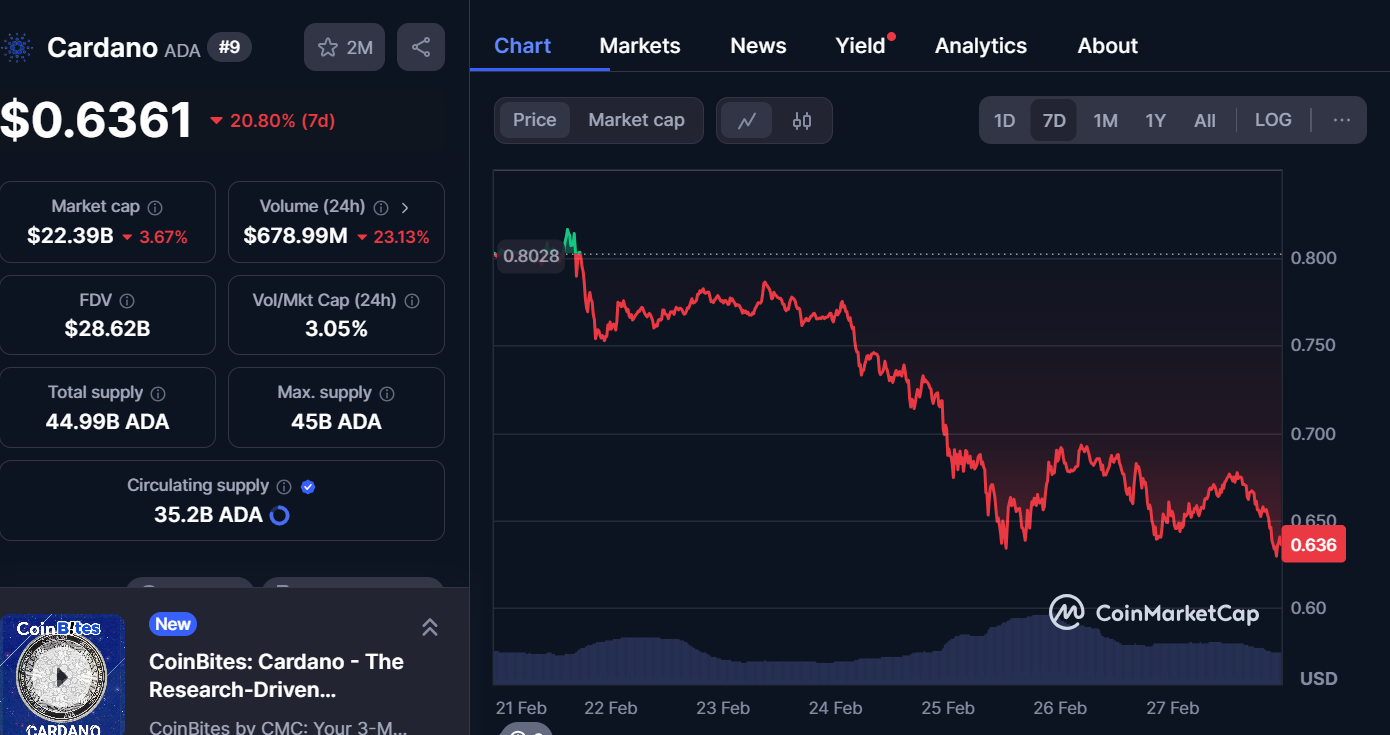The image size is (1390, 735).
Task: Click the 0.636 current price tag
Action: (1313, 545)
